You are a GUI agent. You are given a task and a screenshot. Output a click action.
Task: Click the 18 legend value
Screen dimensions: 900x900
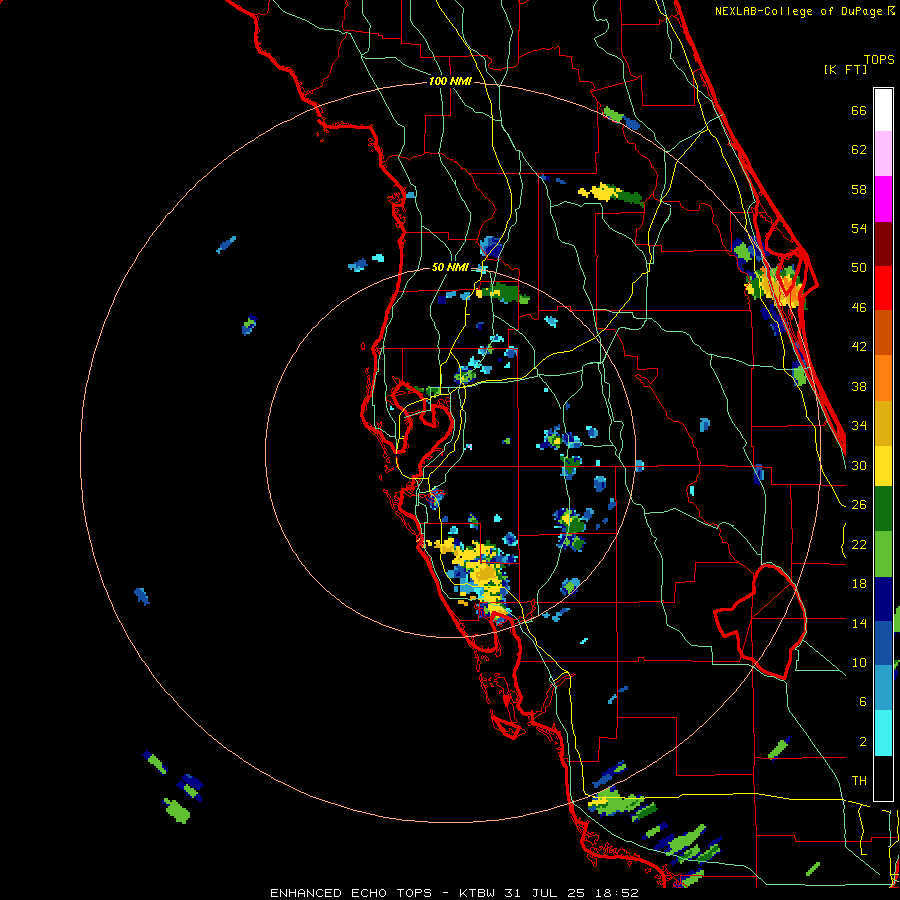(x=859, y=583)
